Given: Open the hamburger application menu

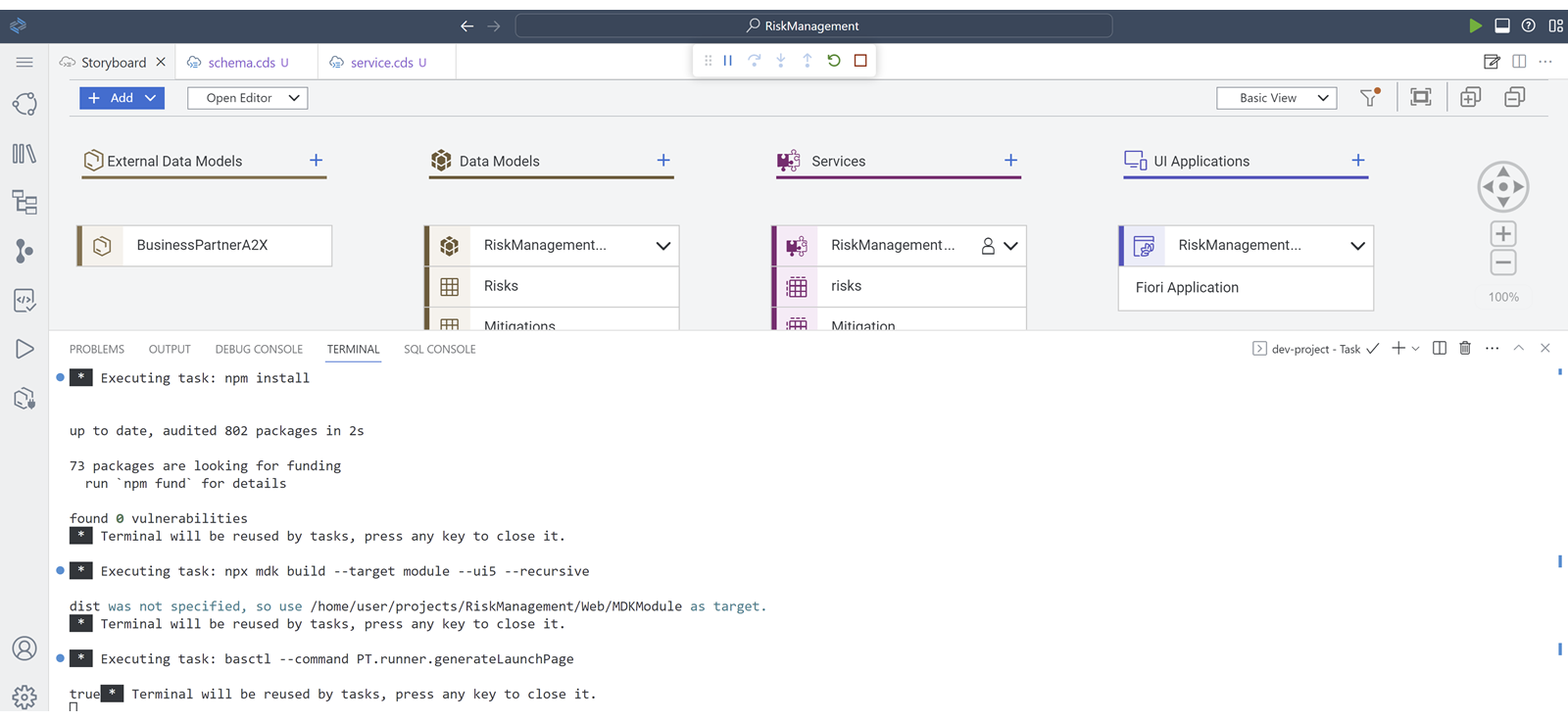Looking at the screenshot, I should [x=24, y=62].
